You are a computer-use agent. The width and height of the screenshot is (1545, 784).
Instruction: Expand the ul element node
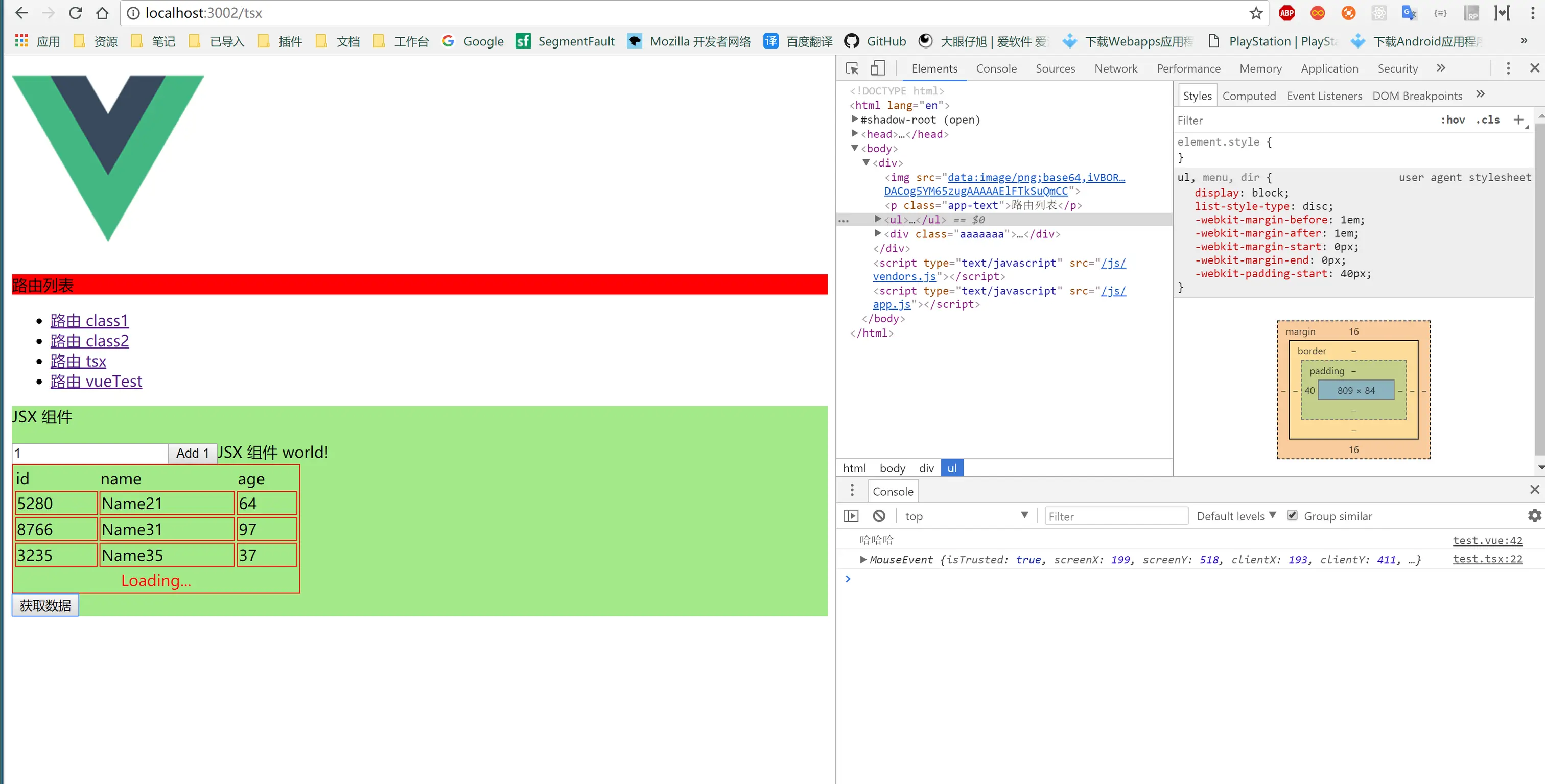pyautogui.click(x=877, y=220)
